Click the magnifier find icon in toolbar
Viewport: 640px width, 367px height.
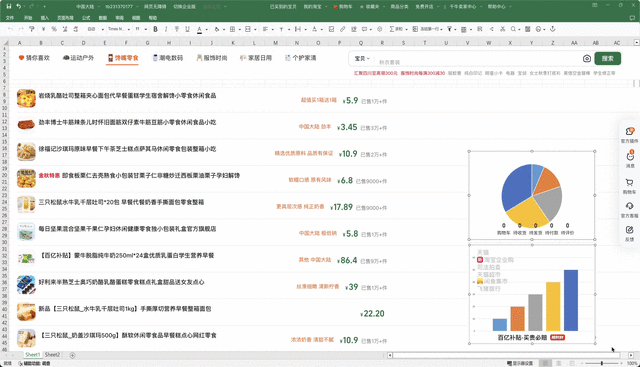(513, 29)
